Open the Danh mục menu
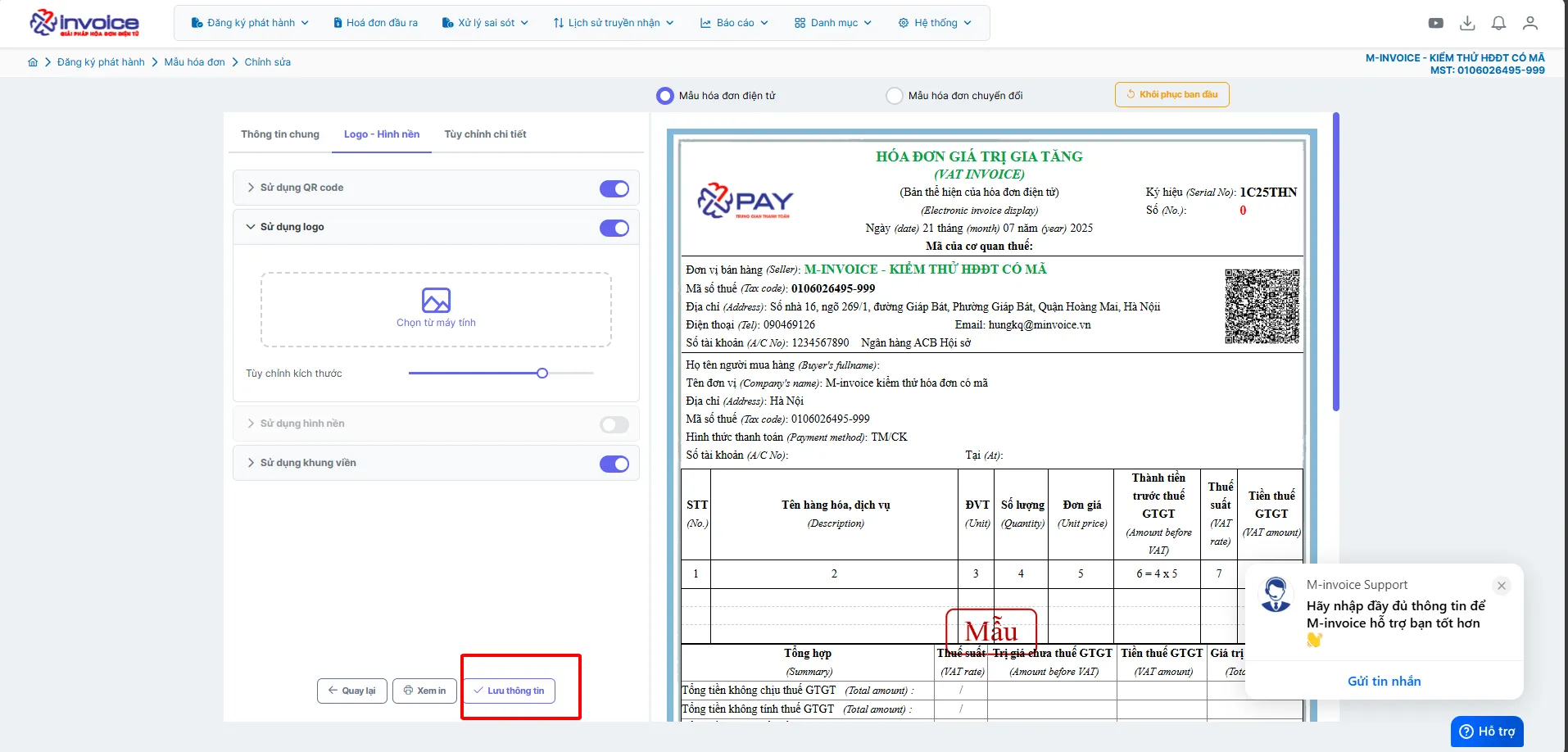Viewport: 1568px width, 752px height. click(x=833, y=23)
